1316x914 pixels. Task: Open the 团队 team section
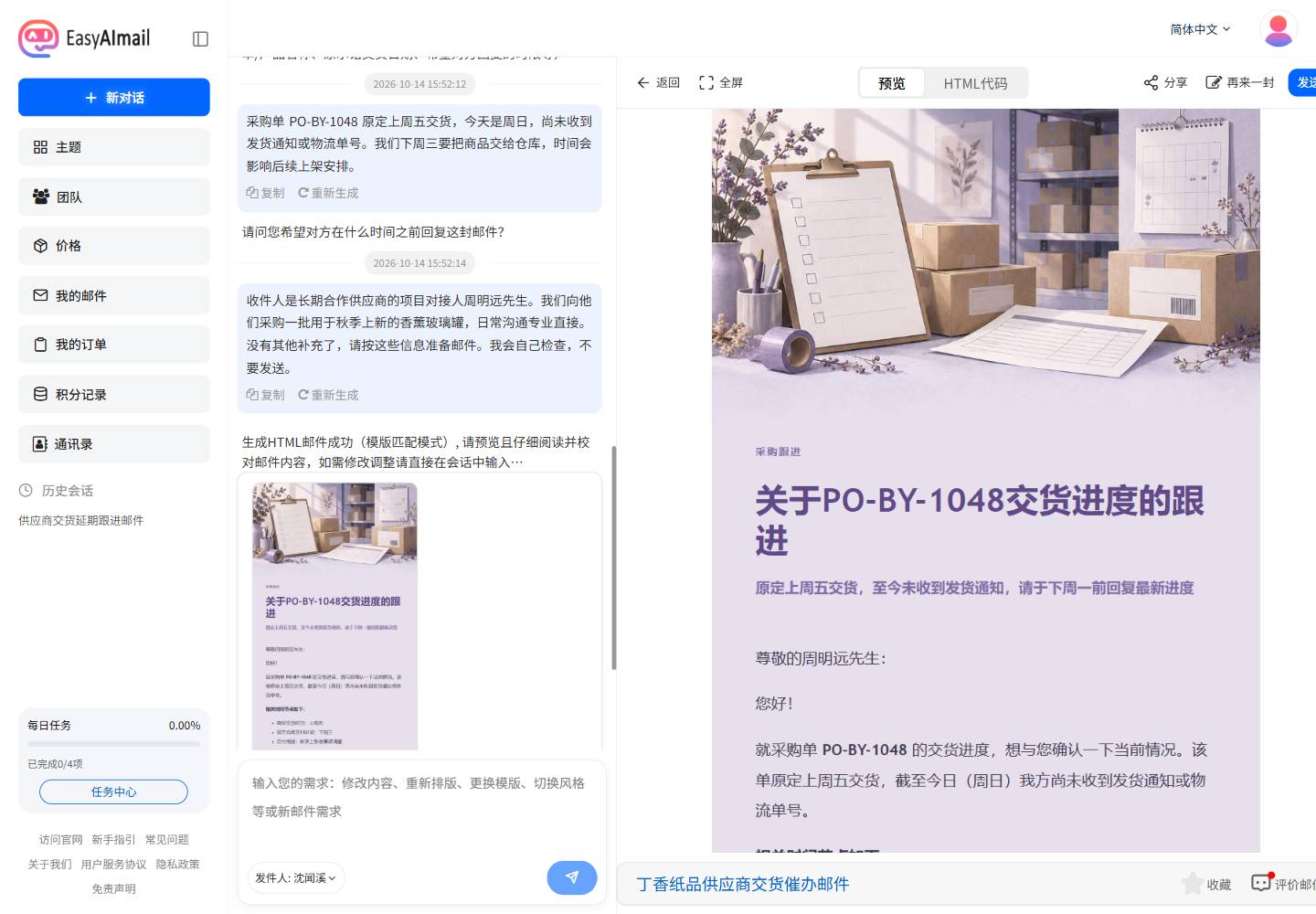tap(114, 197)
